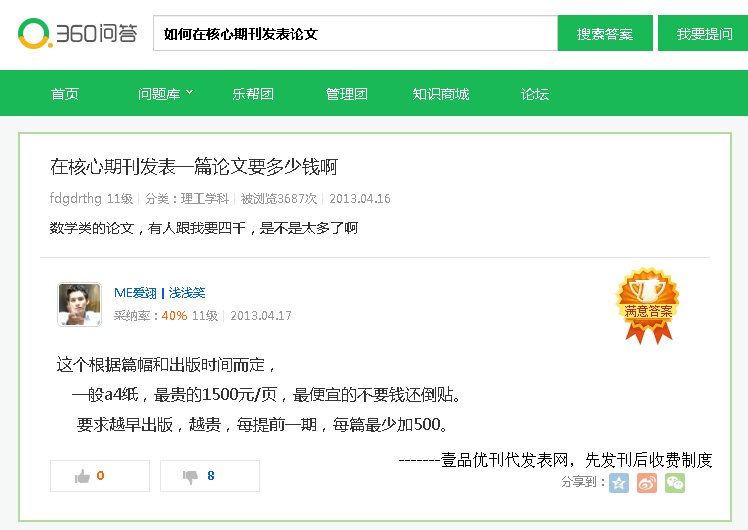Click the adoption rate 40% value
The image size is (748, 530).
(174, 316)
